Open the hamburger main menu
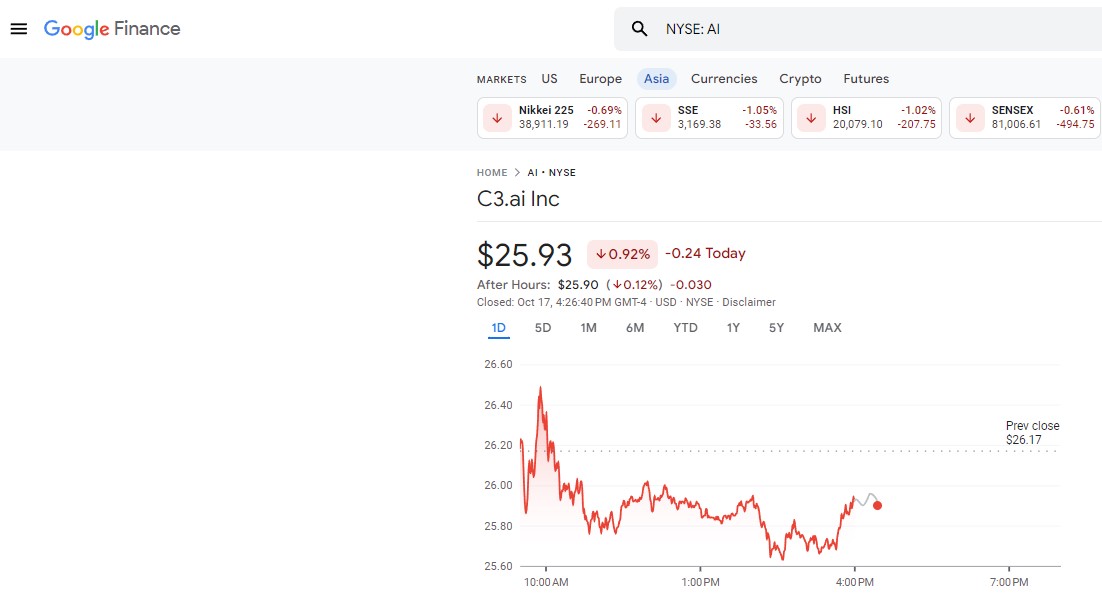This screenshot has height=599, width=1102. click(19, 29)
